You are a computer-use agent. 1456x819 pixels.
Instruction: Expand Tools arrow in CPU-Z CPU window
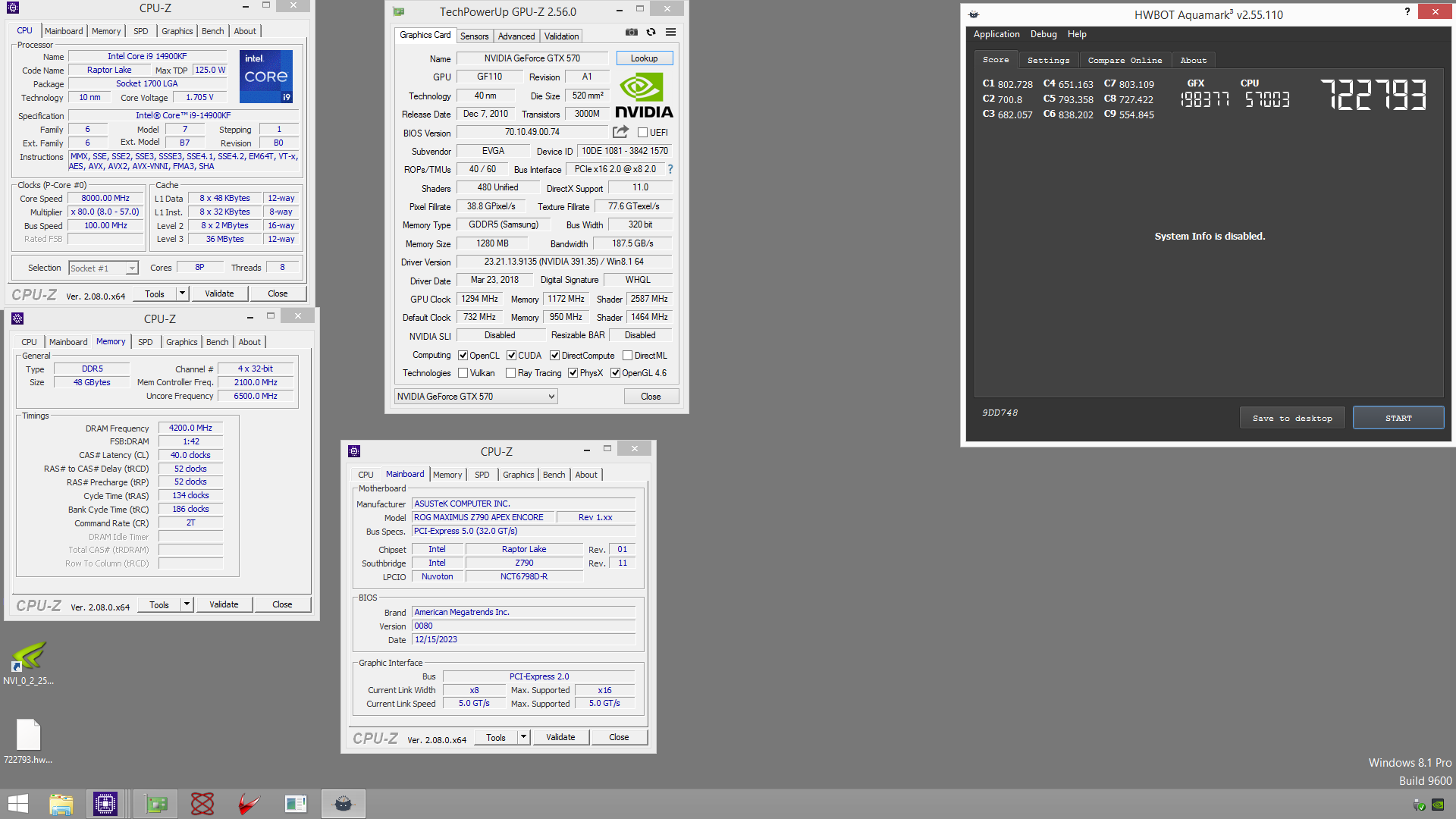pos(182,293)
